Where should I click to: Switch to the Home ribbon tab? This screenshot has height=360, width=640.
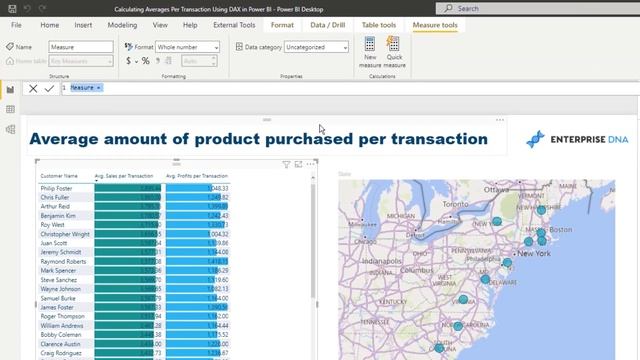click(x=50, y=25)
